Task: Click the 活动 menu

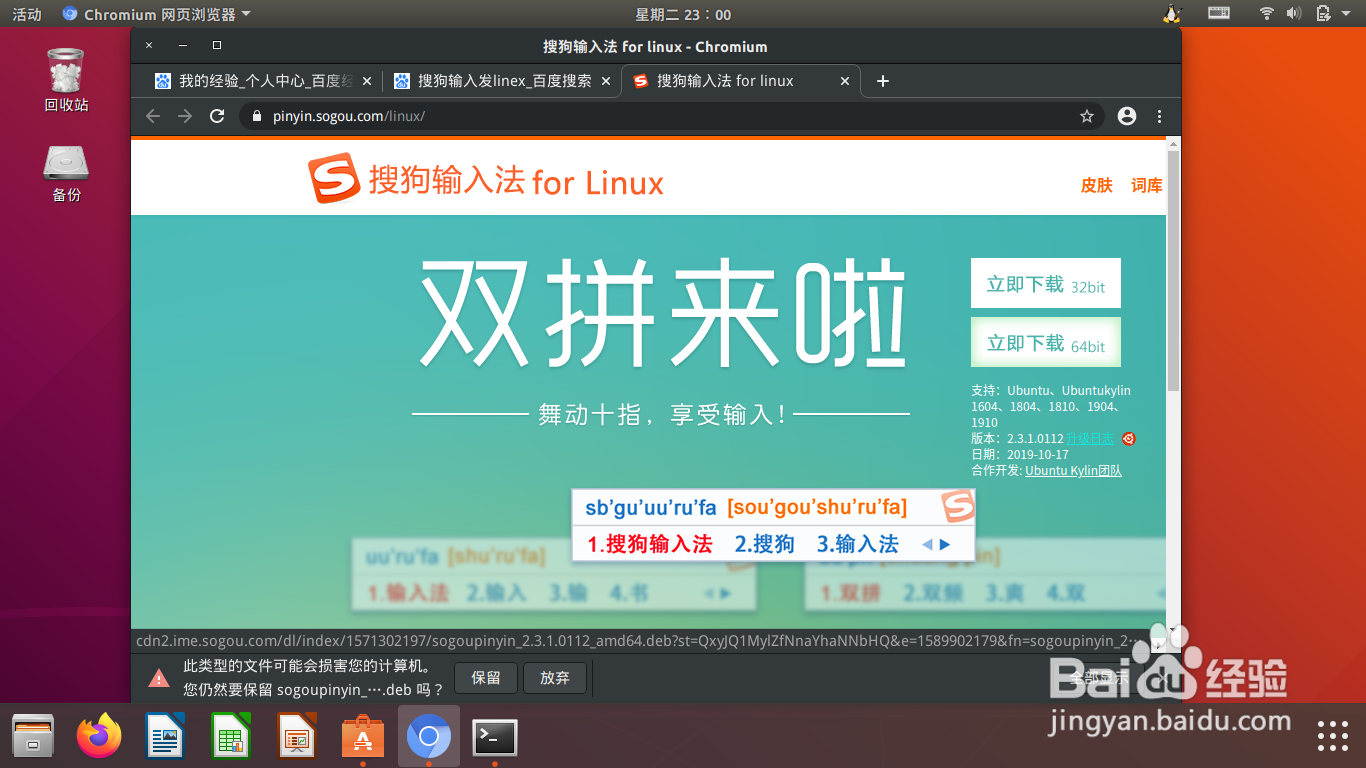Action: click(26, 14)
